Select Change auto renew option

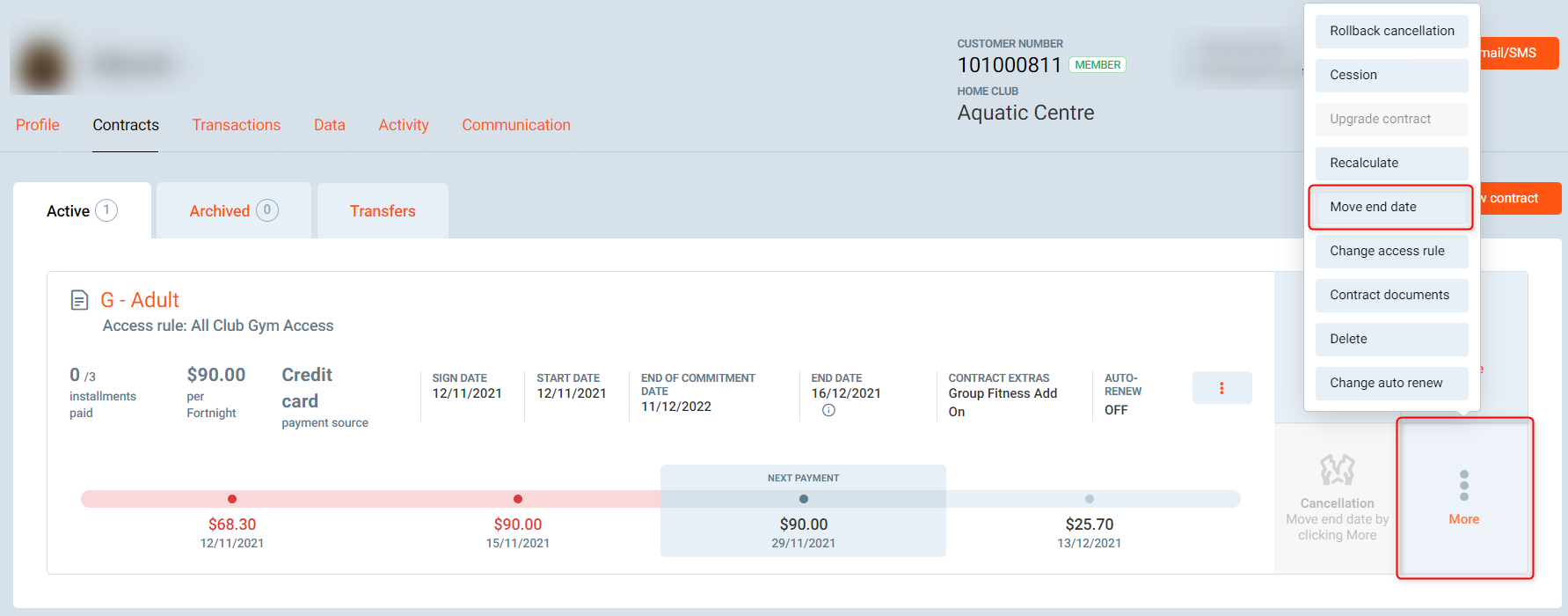point(1391,383)
